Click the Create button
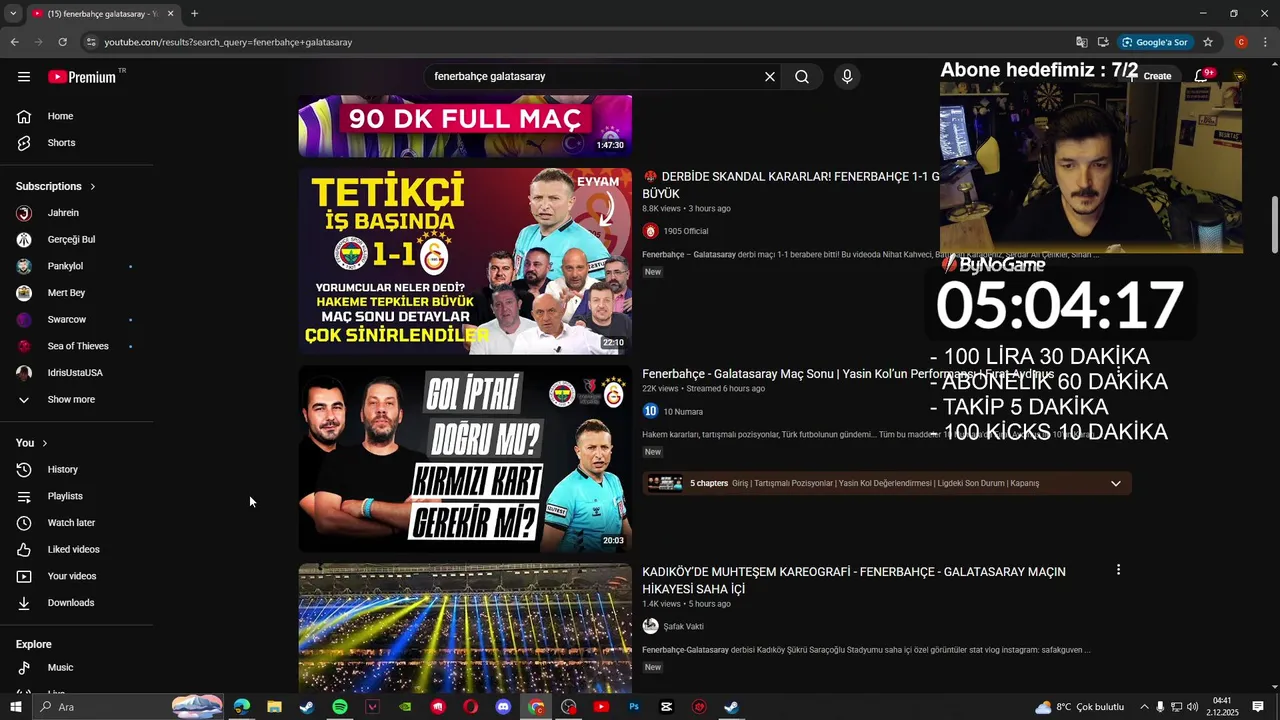This screenshot has width=1280, height=720. click(1150, 76)
